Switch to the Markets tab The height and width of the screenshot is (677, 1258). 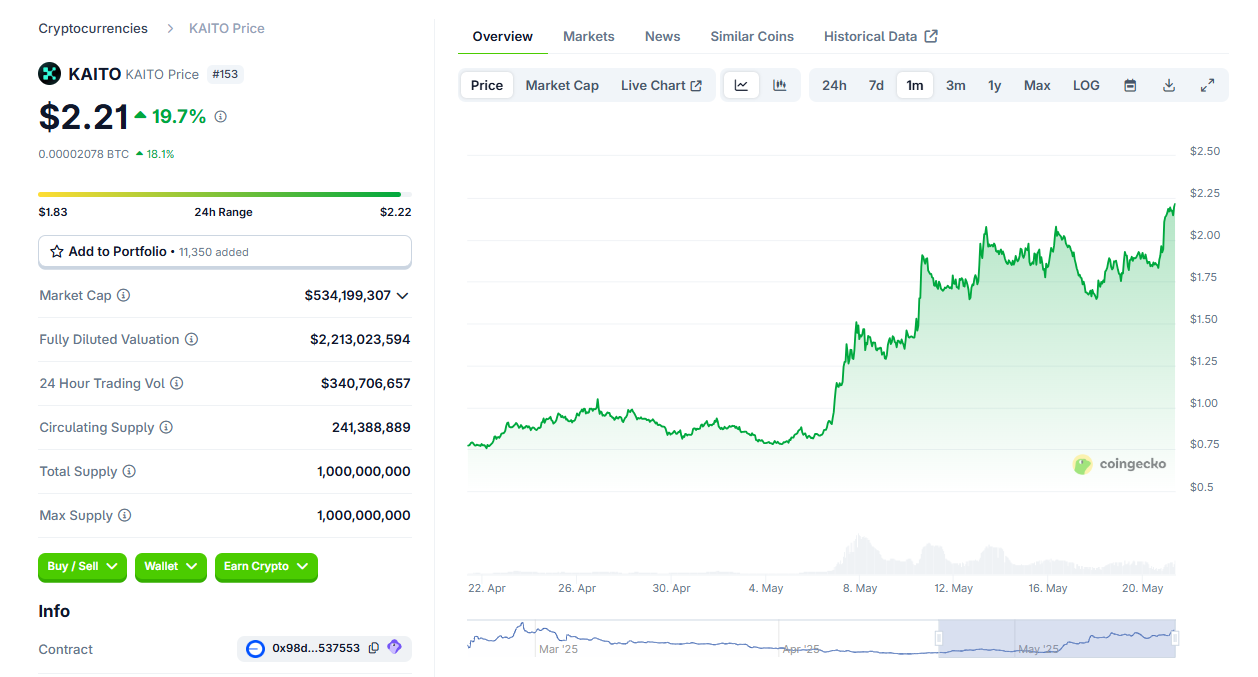589,36
